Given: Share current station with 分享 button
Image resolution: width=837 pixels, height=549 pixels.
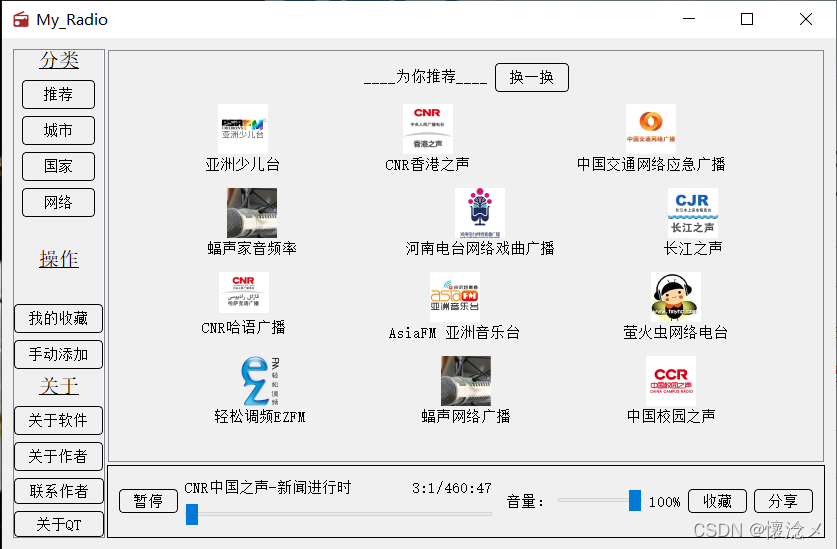Looking at the screenshot, I should (x=783, y=501).
